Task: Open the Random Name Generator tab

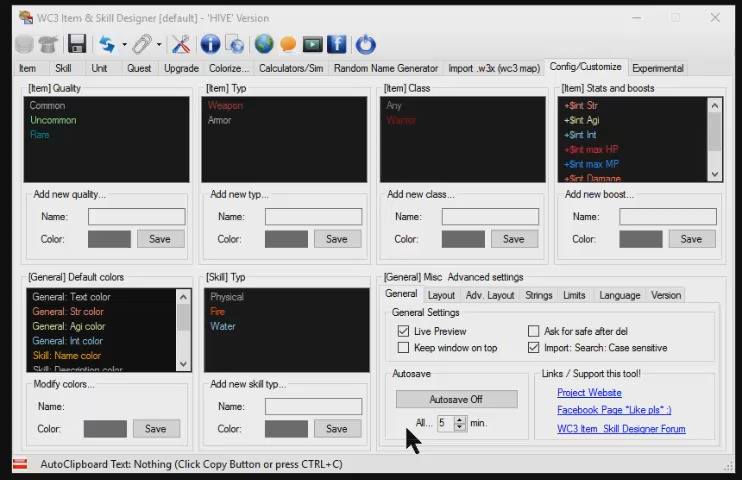Action: point(386,68)
